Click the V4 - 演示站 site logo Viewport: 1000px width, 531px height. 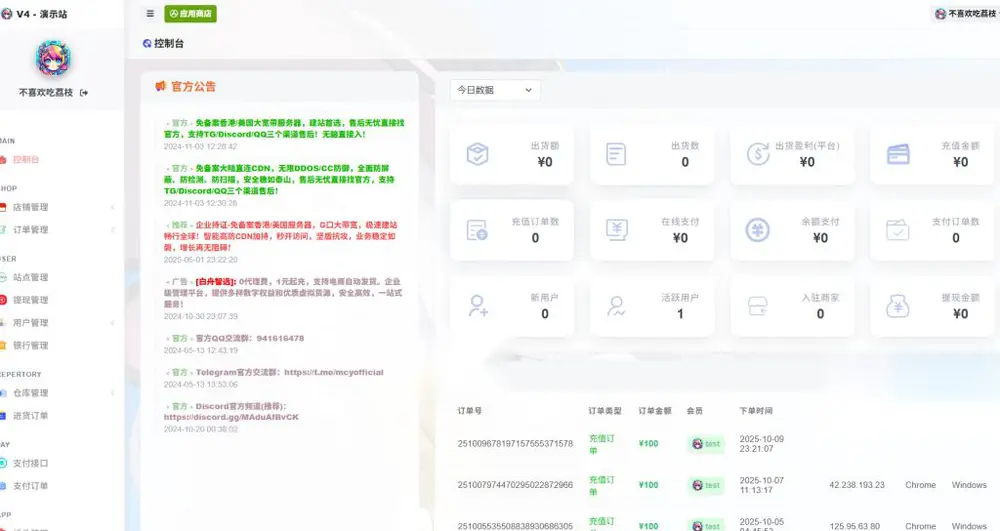[x=34, y=13]
